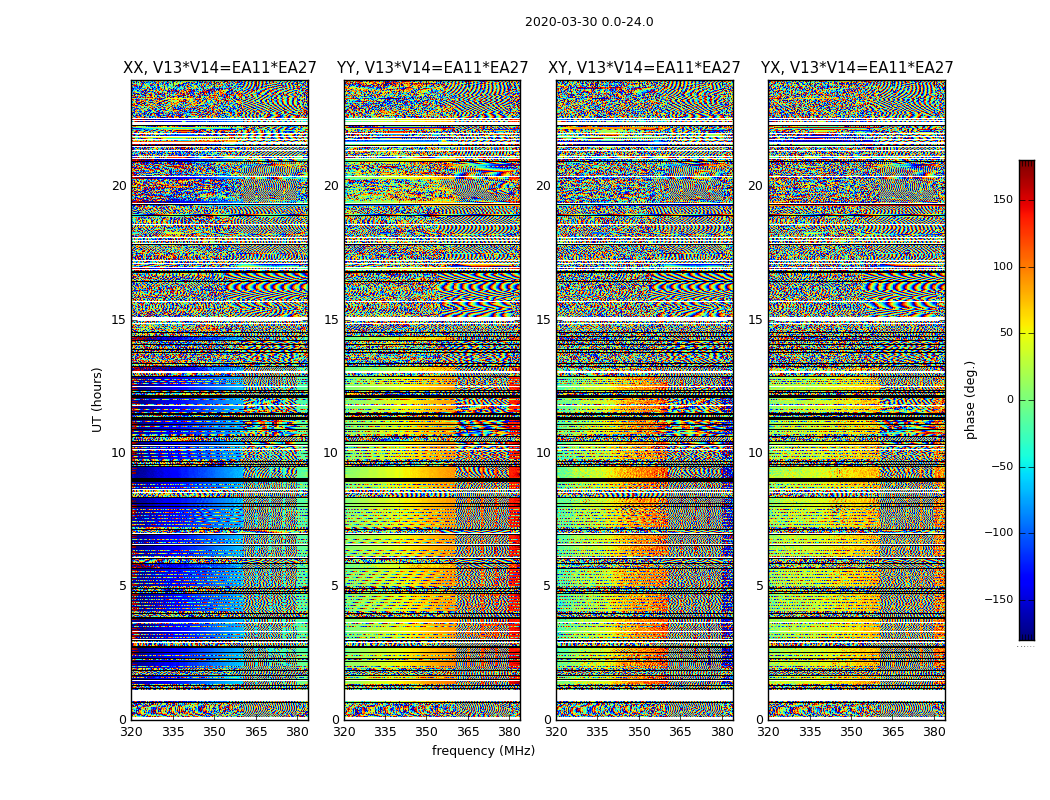Click colorbar tick label −50
Screen dimensions: 1050x800
coord(1001,467)
